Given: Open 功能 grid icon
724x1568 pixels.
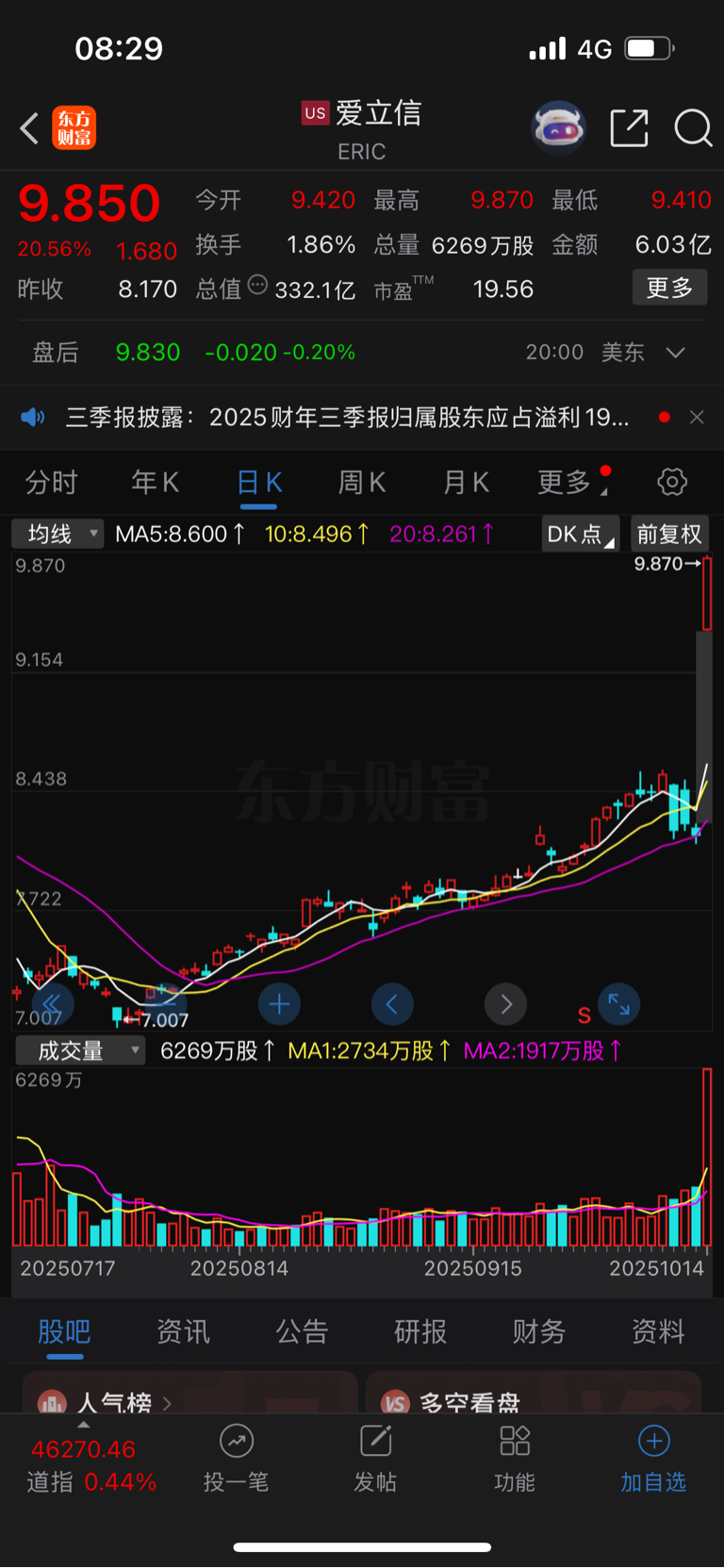Looking at the screenshot, I should (515, 1441).
